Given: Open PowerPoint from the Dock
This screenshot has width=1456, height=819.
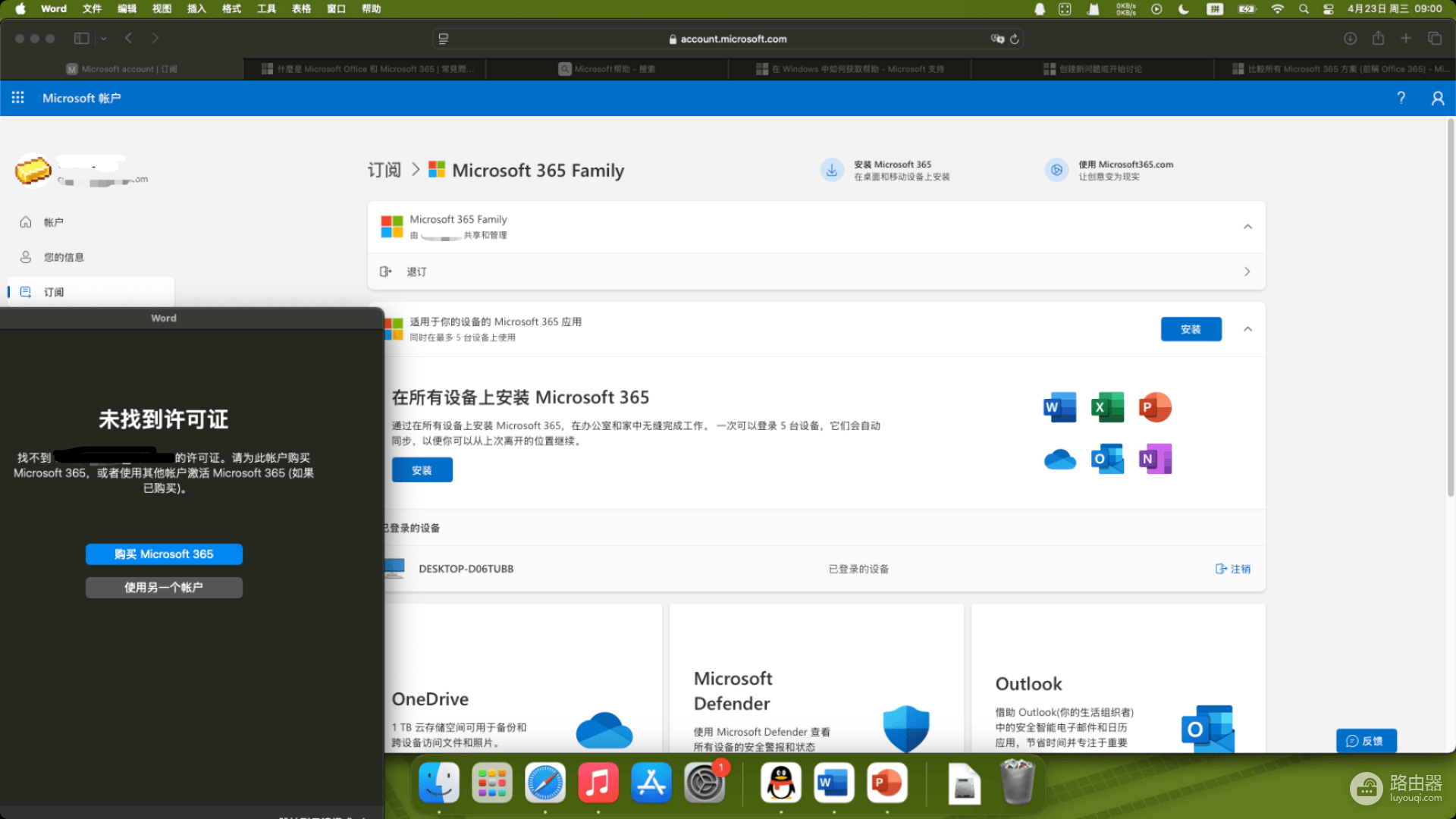Looking at the screenshot, I should point(887,783).
